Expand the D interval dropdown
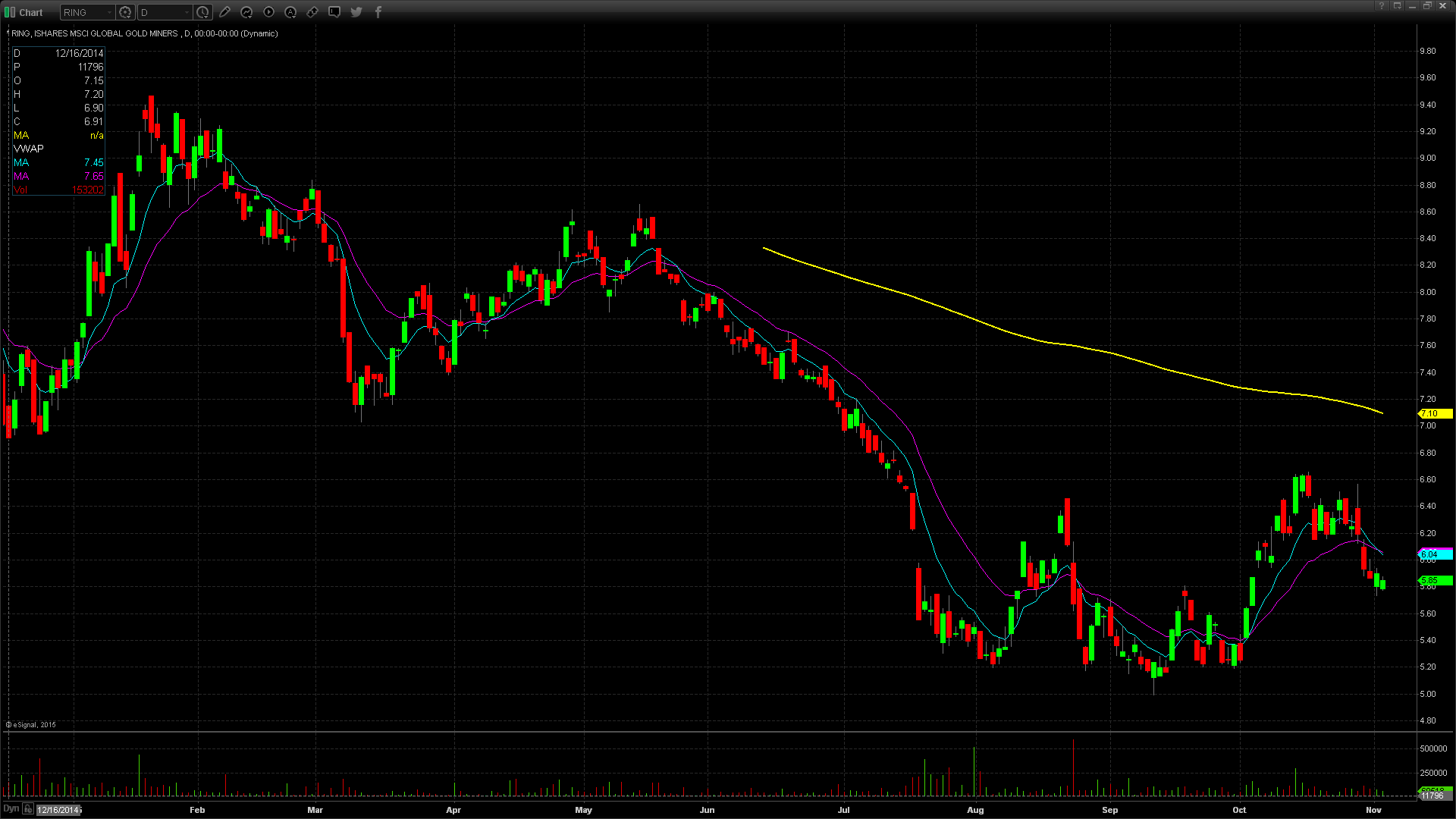The width and height of the screenshot is (1456, 819). click(187, 12)
